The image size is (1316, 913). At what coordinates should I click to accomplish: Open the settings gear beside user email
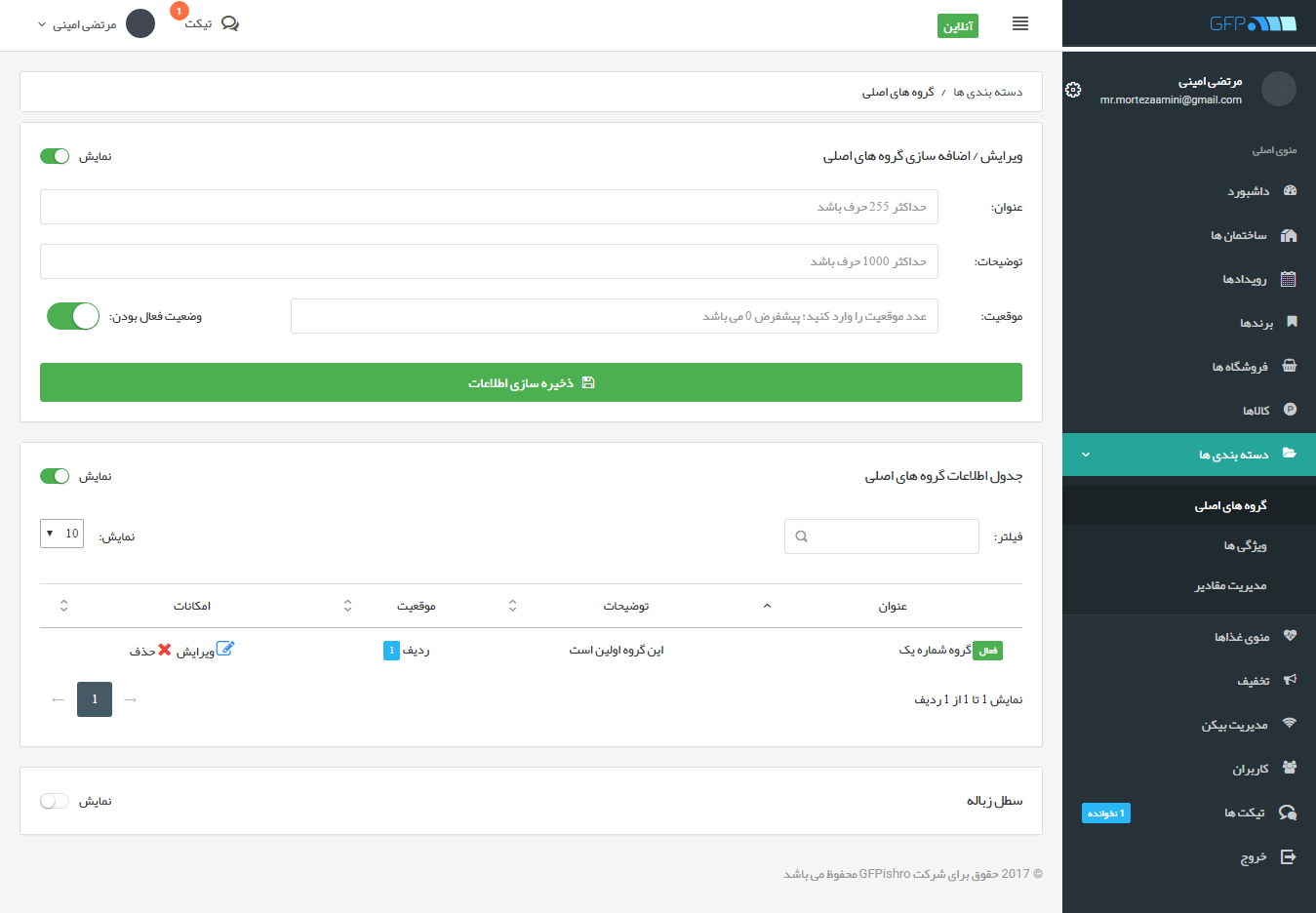(x=1073, y=90)
